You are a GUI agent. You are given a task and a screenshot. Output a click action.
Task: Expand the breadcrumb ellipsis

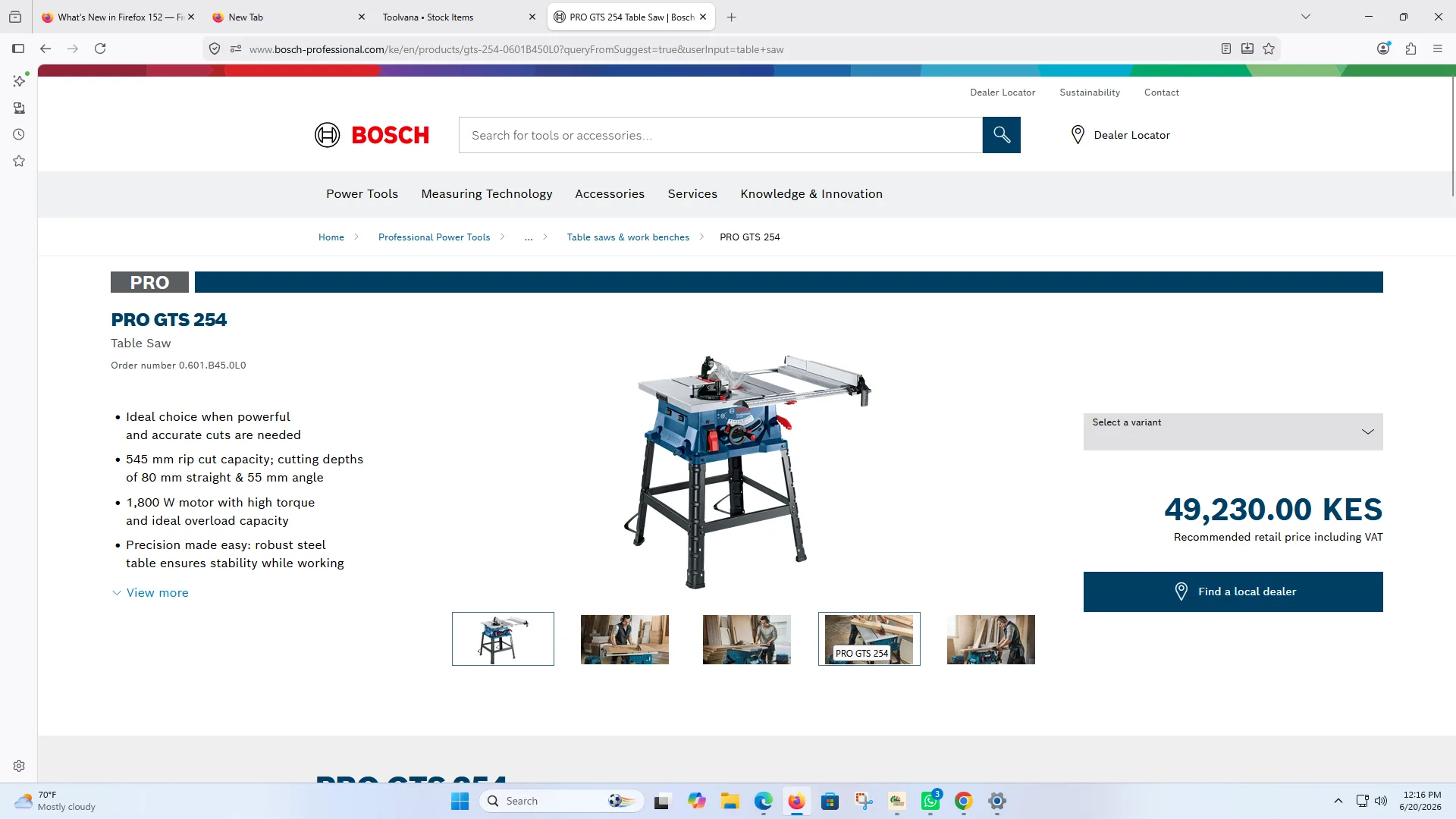click(x=529, y=237)
